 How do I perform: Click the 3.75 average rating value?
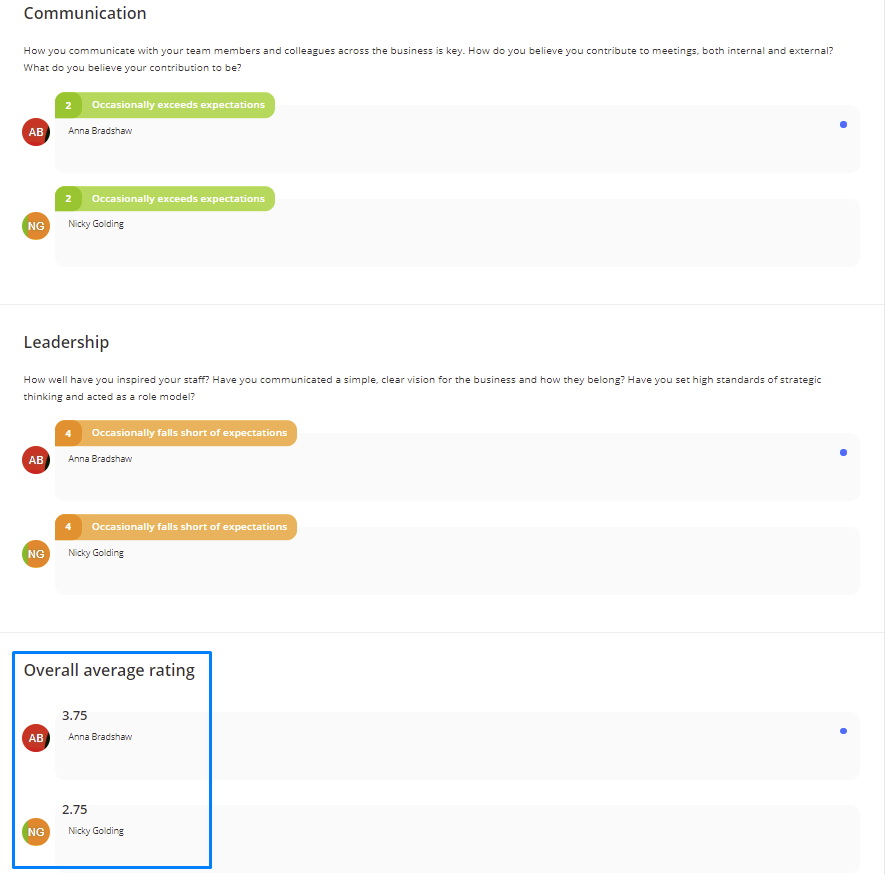75,716
